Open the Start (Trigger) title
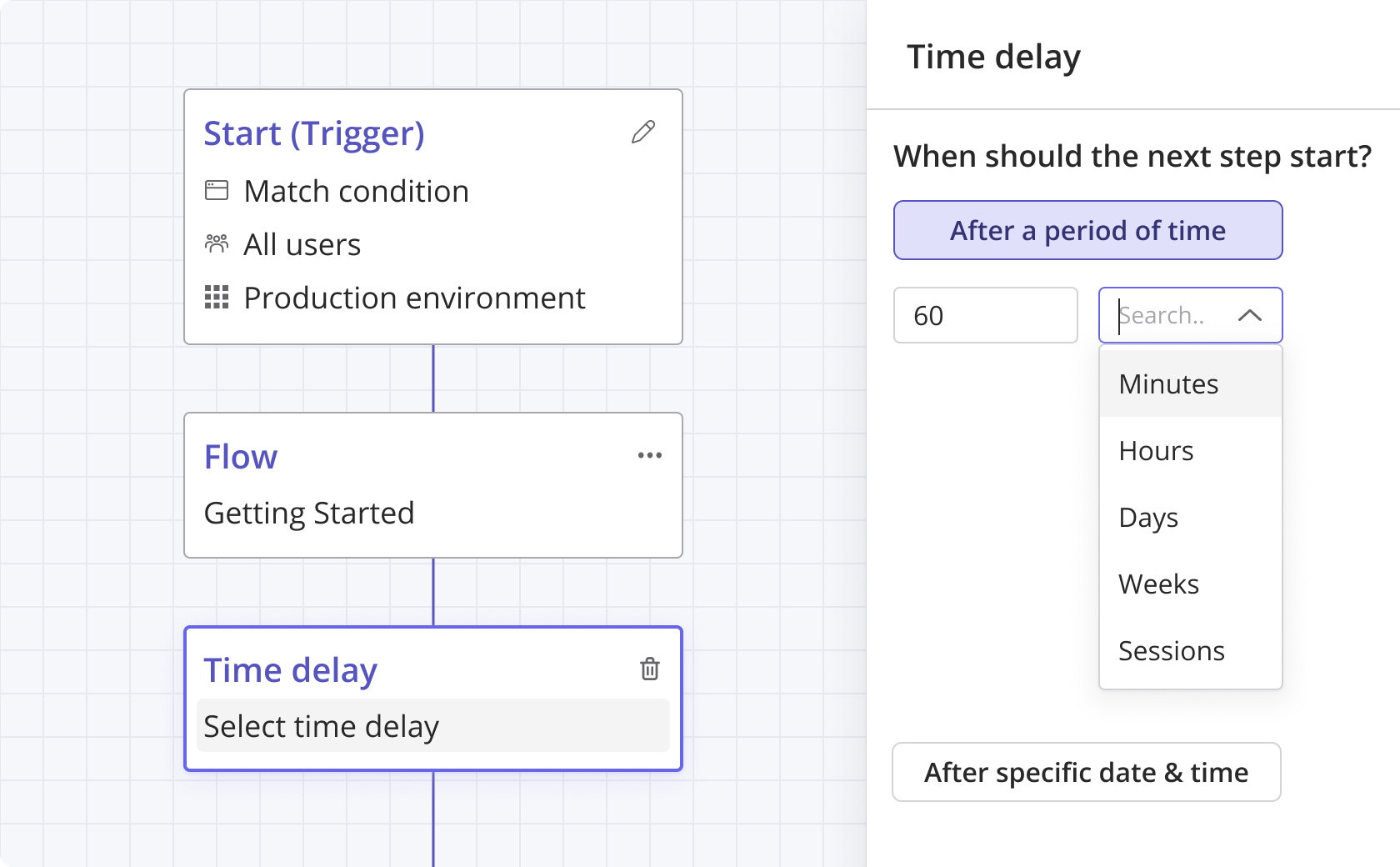Image resolution: width=1400 pixels, height=867 pixels. 314,133
